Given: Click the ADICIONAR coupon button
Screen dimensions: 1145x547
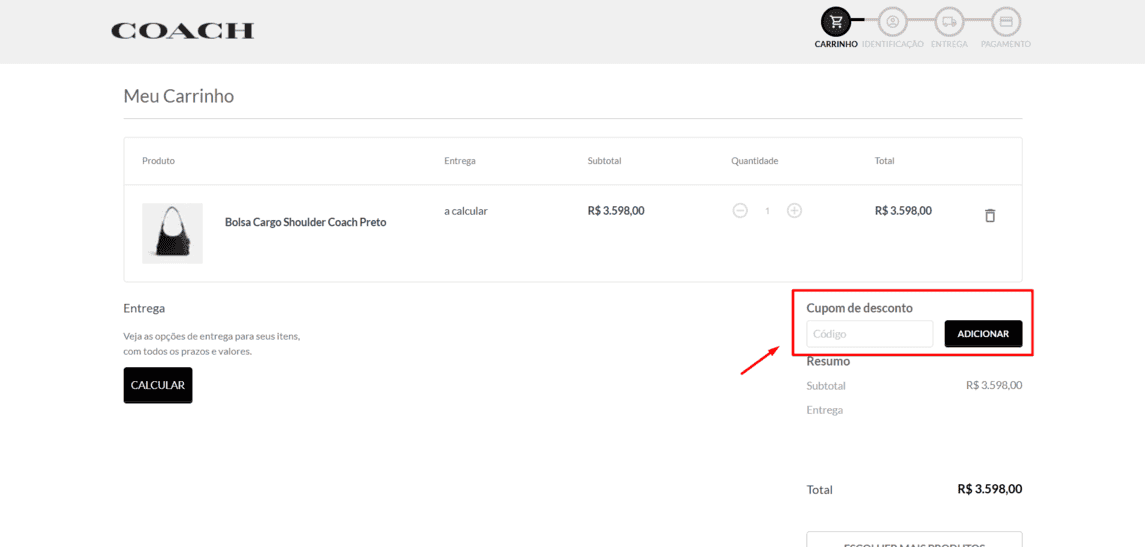Looking at the screenshot, I should pyautogui.click(x=984, y=334).
